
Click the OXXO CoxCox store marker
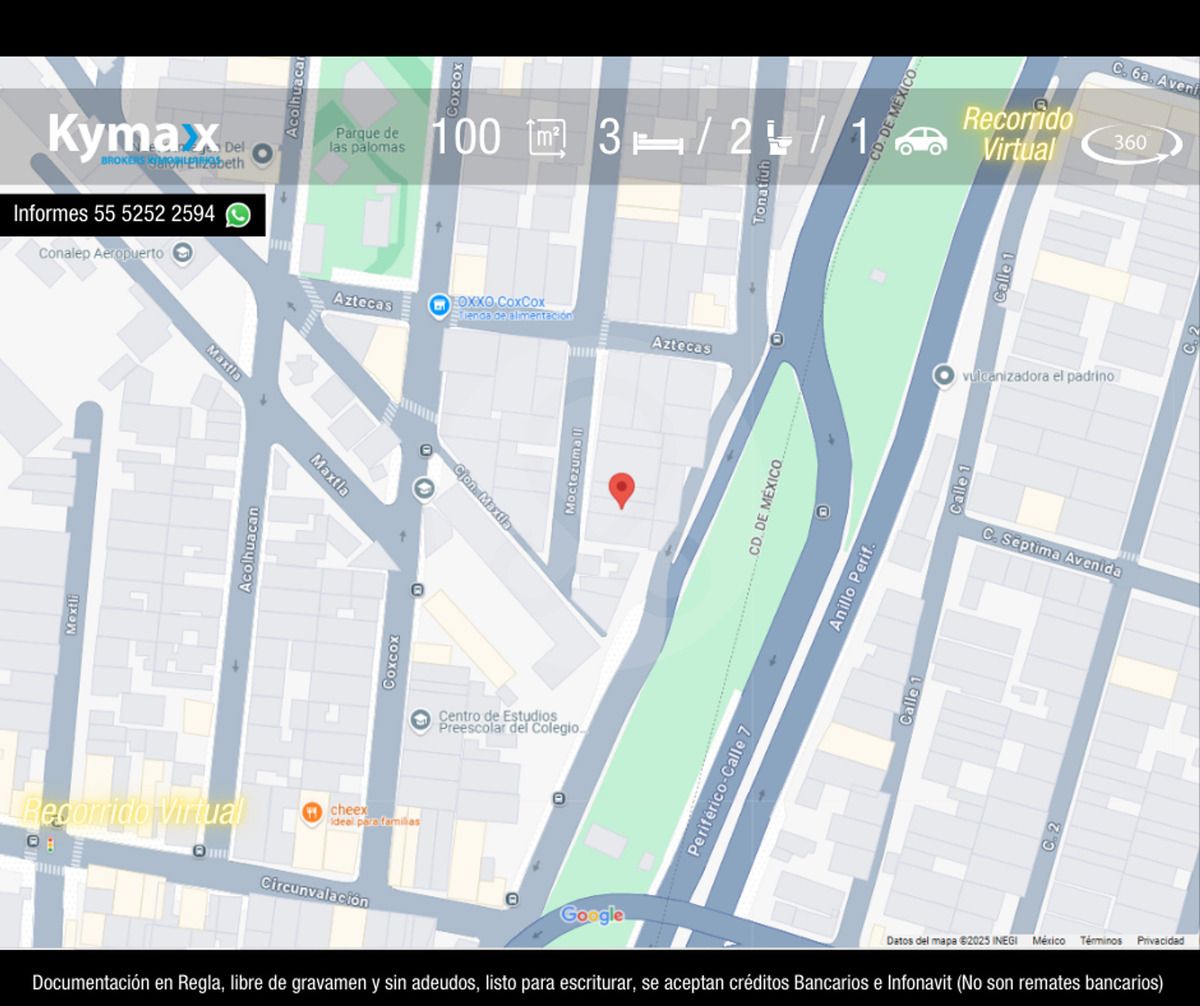[438, 306]
